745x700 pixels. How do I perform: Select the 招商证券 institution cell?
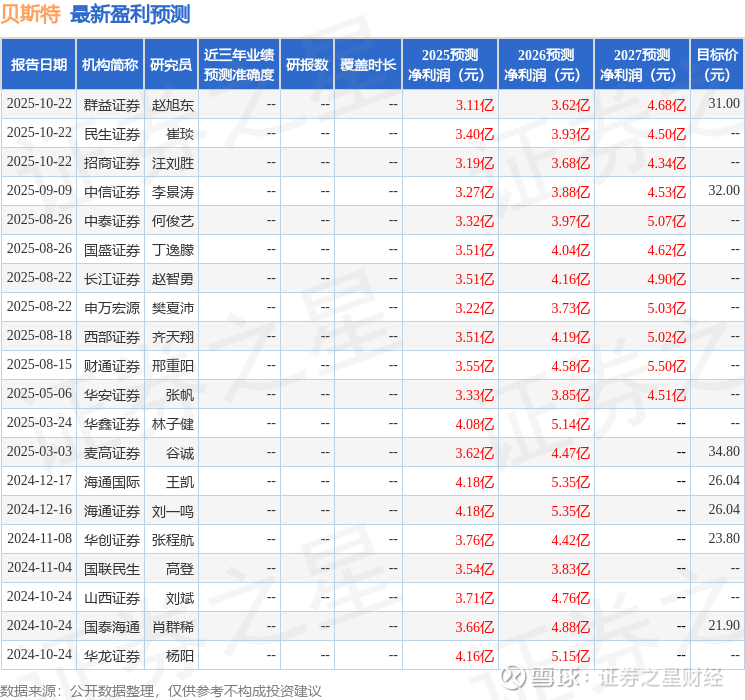pos(112,163)
